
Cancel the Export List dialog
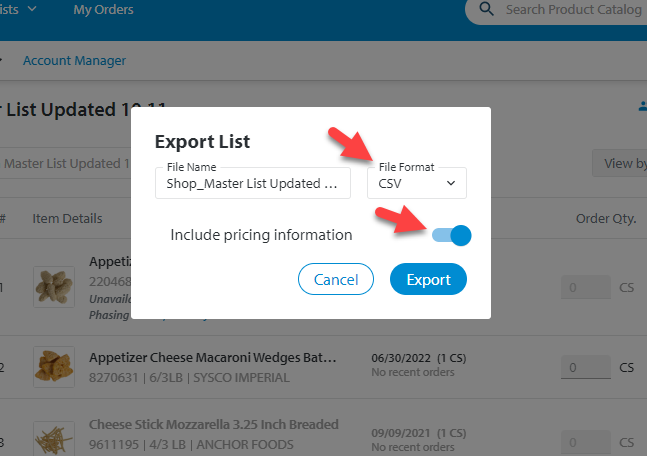(336, 279)
